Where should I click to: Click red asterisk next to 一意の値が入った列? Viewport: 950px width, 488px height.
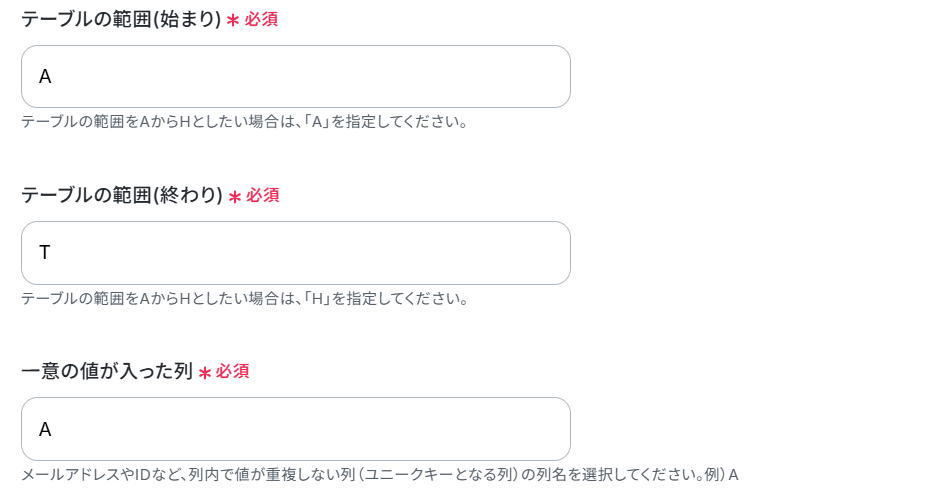(205, 373)
